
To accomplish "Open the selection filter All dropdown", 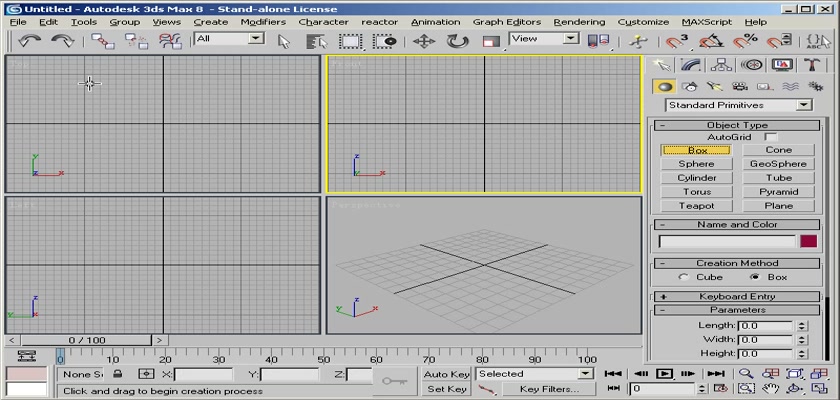I will (x=230, y=38).
